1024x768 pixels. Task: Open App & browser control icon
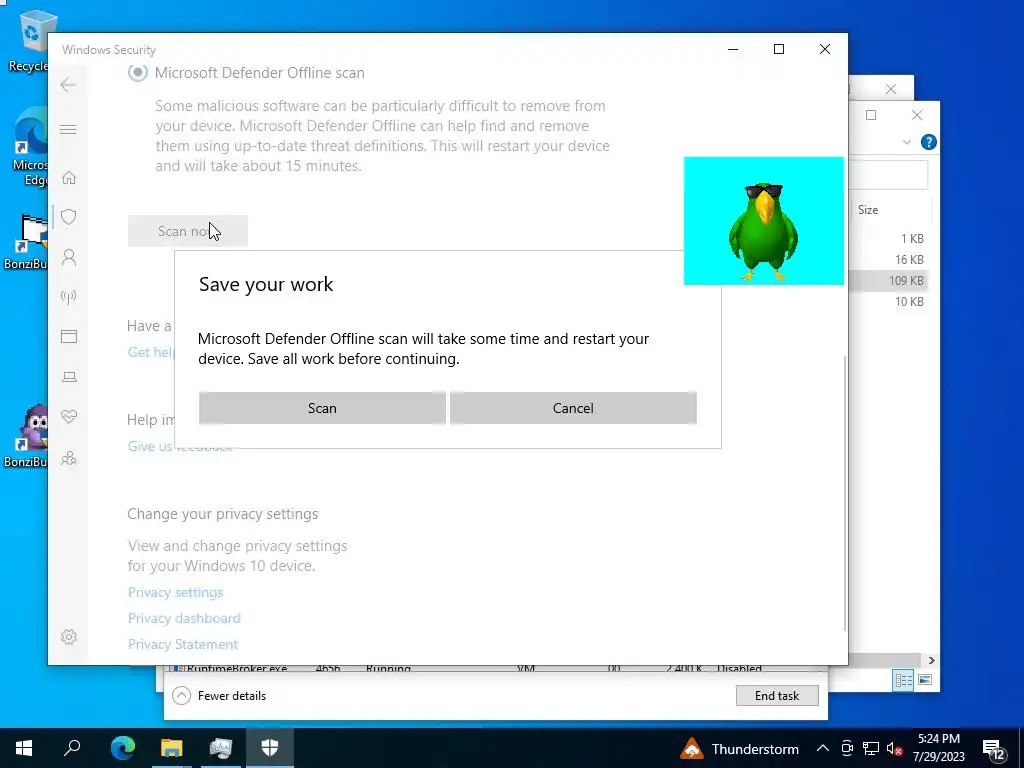pyautogui.click(x=69, y=336)
